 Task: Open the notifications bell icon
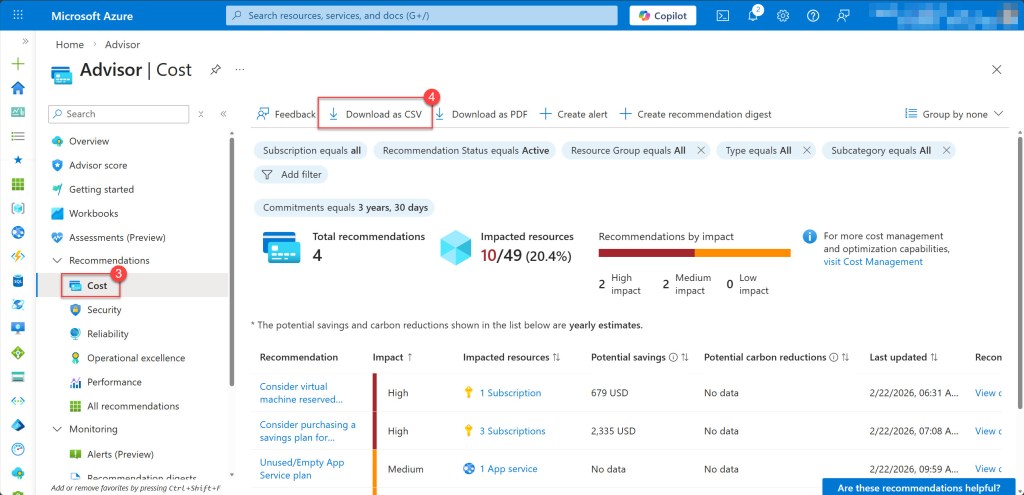(753, 16)
